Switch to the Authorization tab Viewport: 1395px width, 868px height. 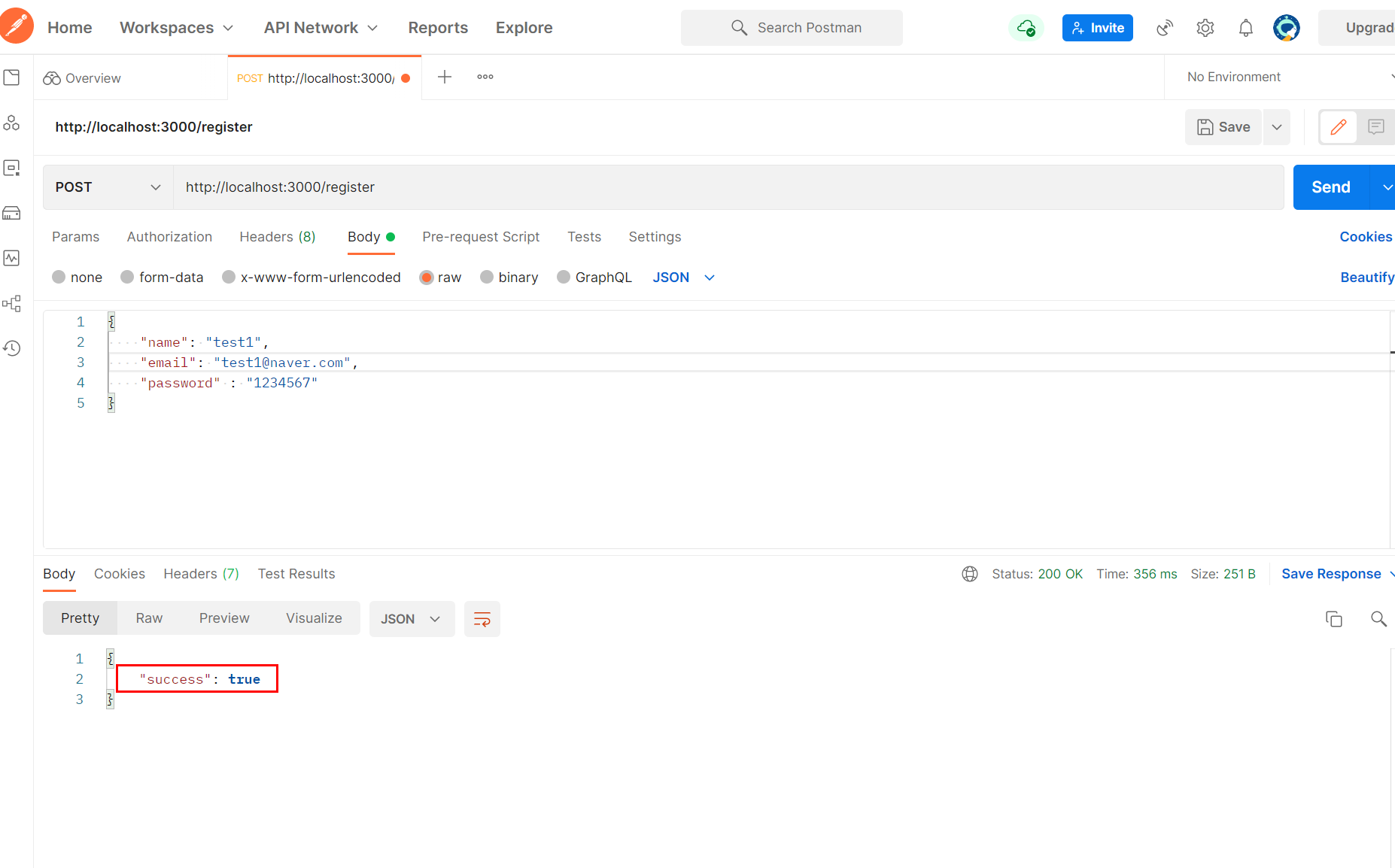[x=169, y=237]
